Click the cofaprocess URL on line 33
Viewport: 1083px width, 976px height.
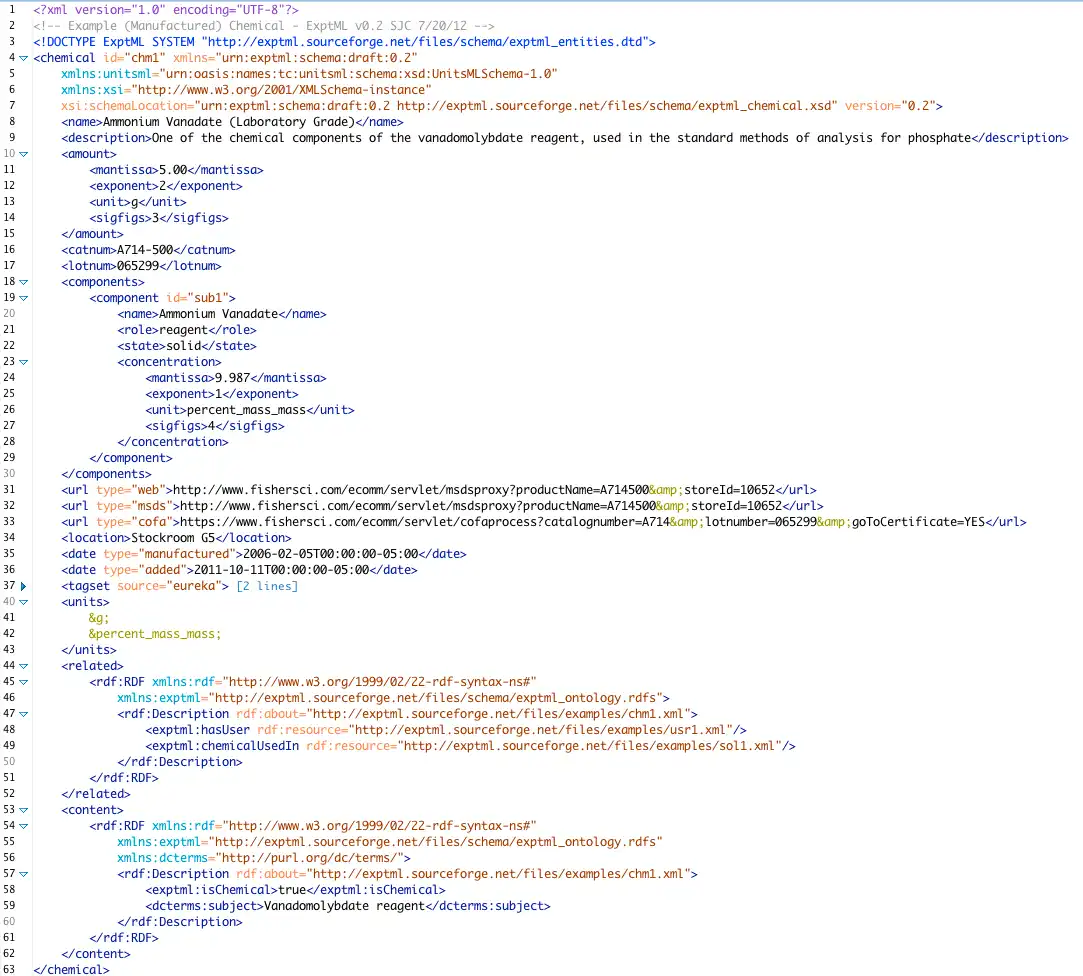[582, 522]
